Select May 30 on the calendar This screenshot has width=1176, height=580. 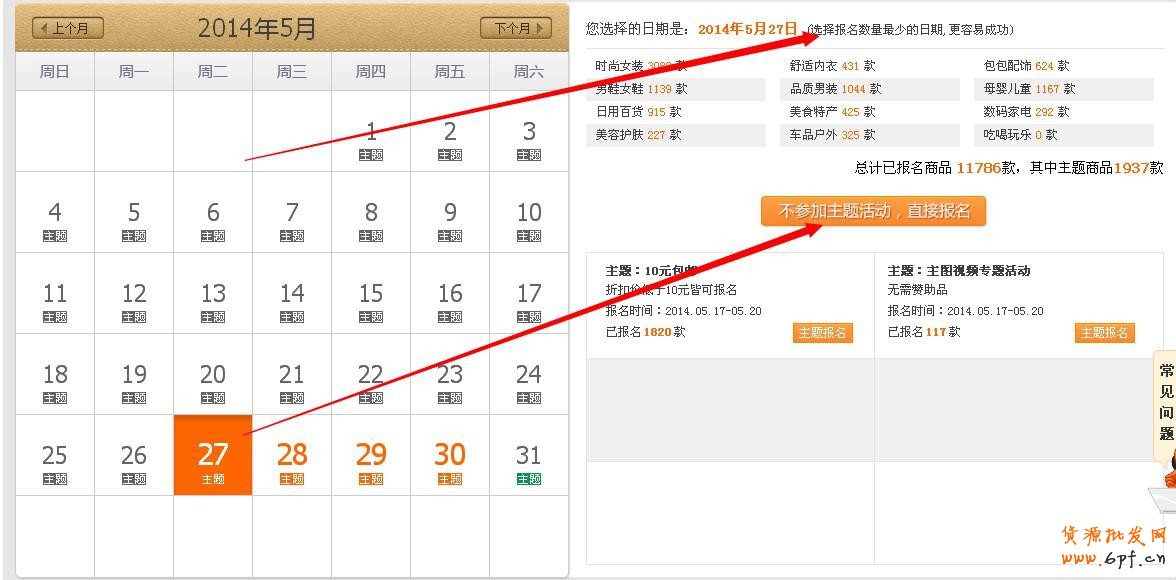click(450, 457)
